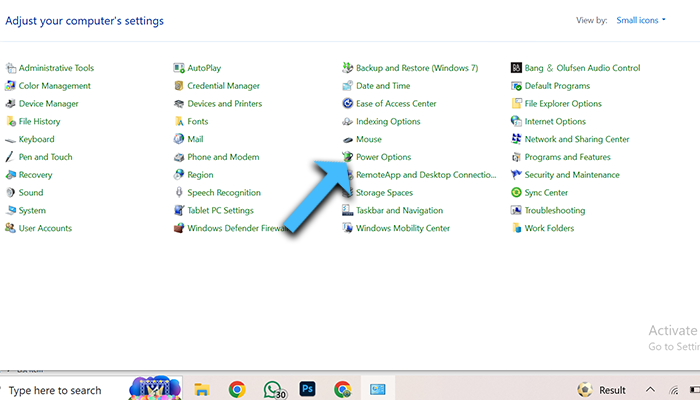This screenshot has height=400, width=700.
Task: Open the Devices and Printers icon
Action: click(179, 104)
